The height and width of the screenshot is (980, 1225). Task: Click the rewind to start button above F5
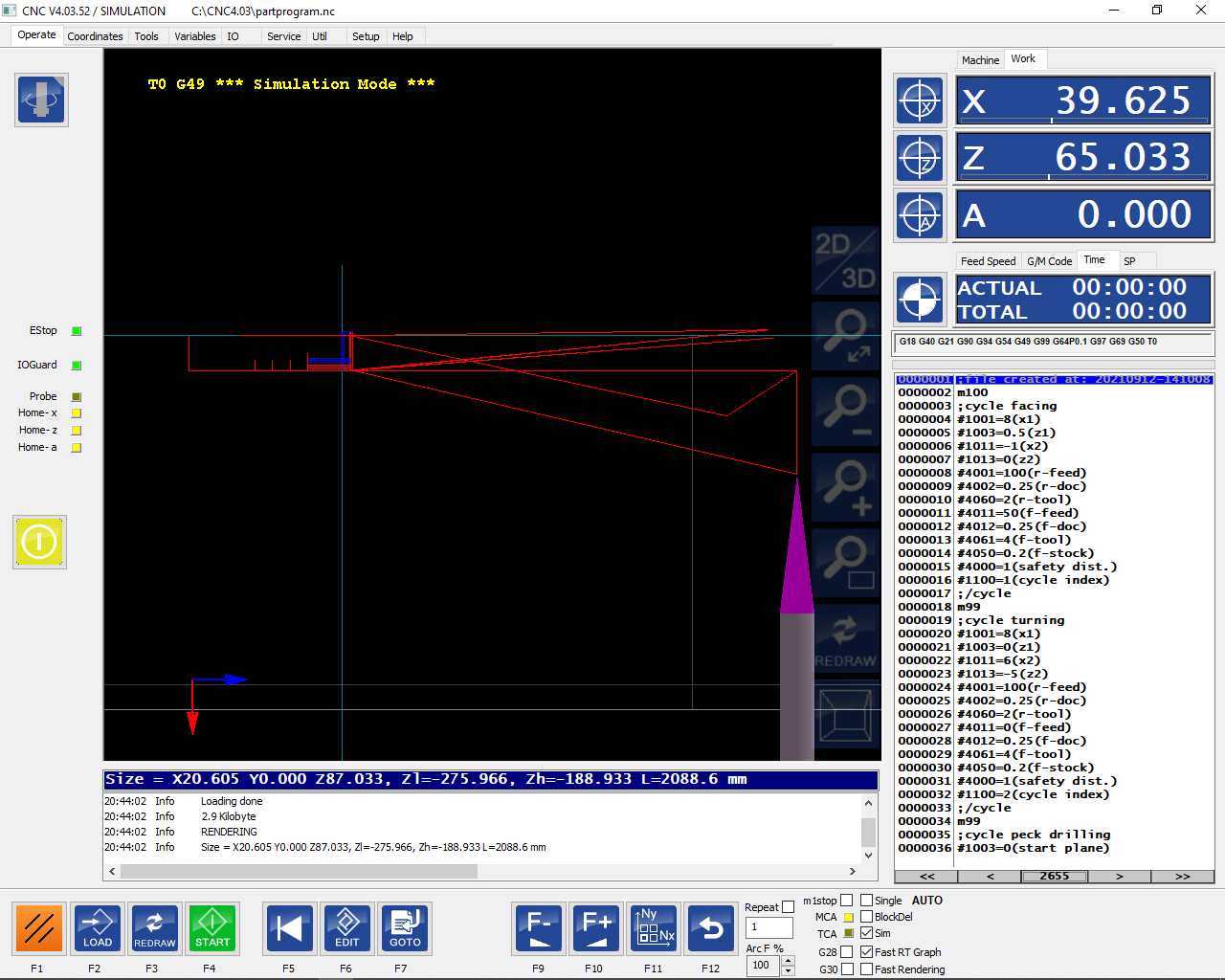[x=289, y=928]
